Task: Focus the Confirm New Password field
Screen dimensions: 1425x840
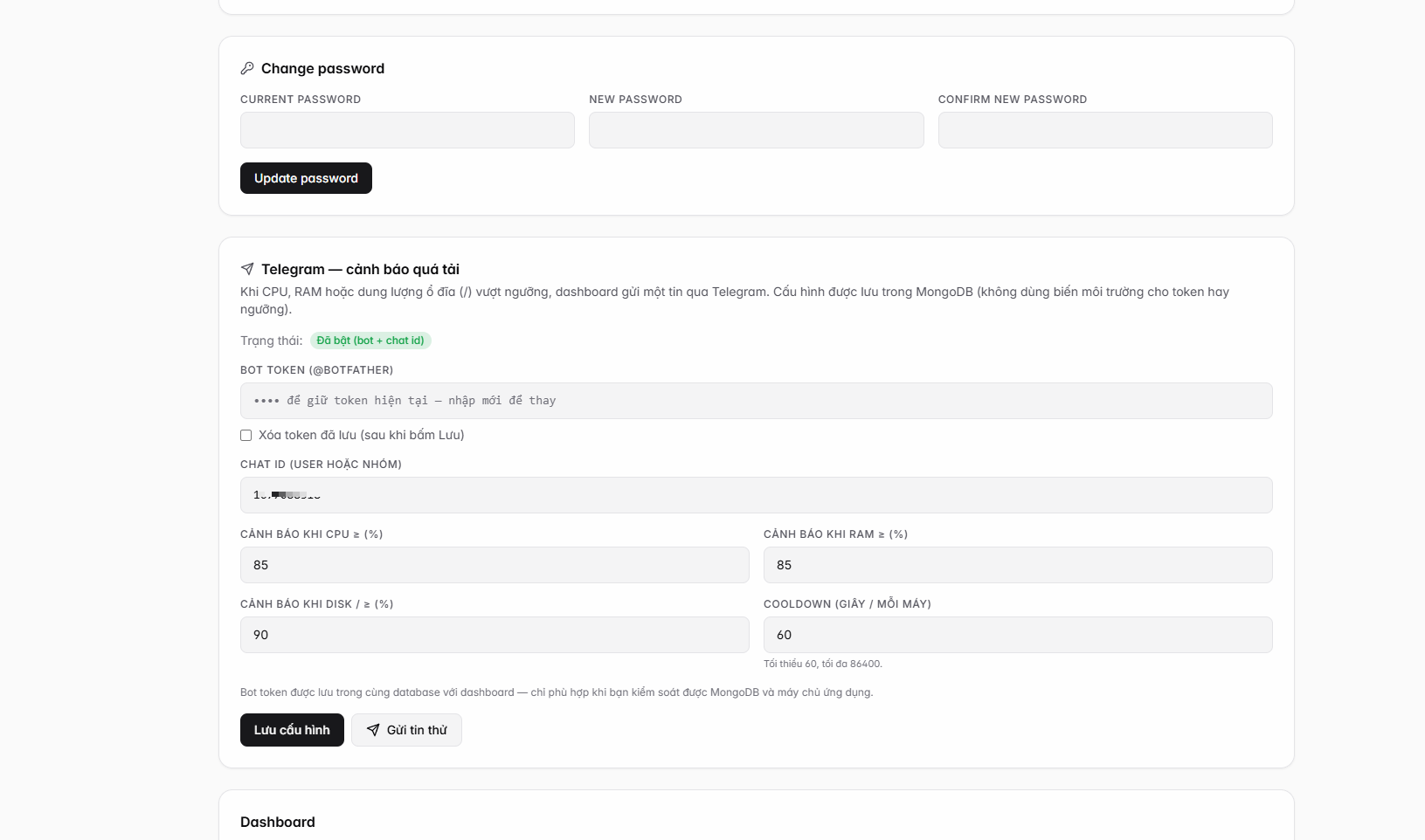Action: (x=1105, y=130)
